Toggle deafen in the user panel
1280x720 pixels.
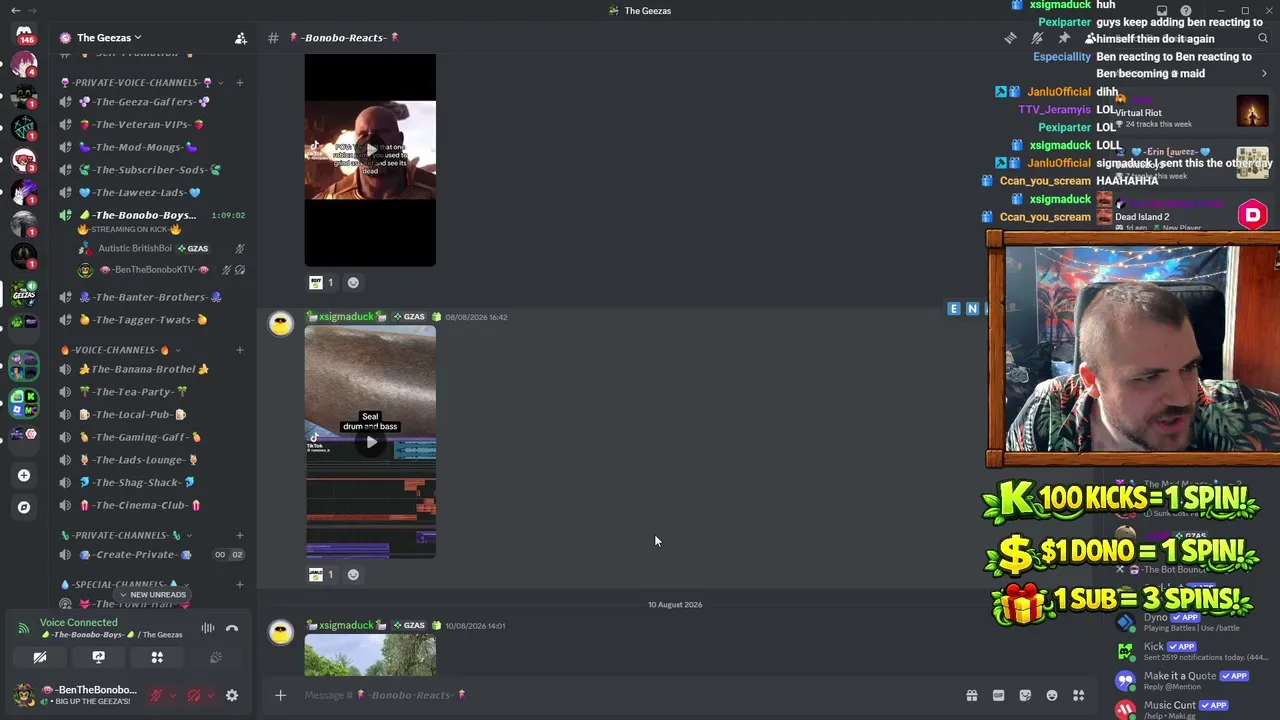tap(194, 696)
